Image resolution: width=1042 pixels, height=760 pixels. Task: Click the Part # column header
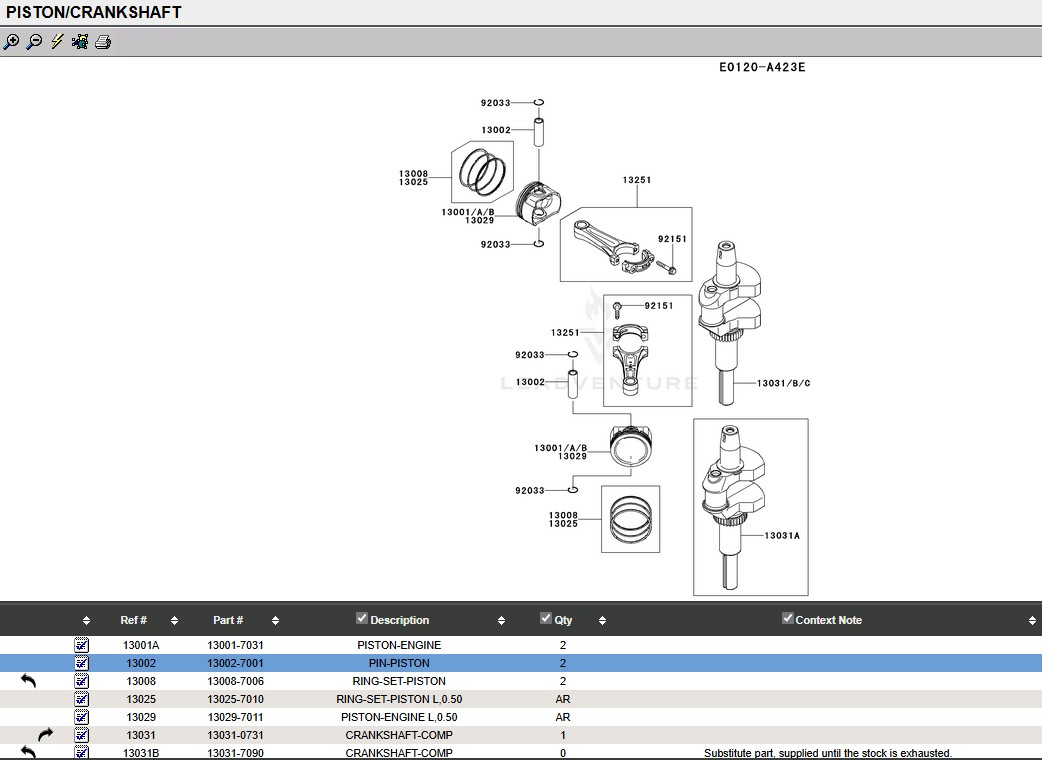point(228,620)
